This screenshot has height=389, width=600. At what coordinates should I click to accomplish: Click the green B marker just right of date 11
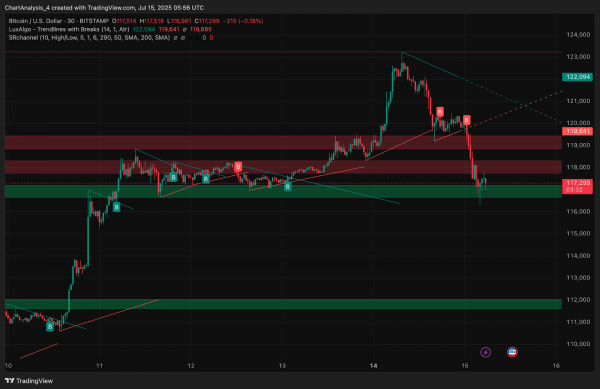click(116, 207)
